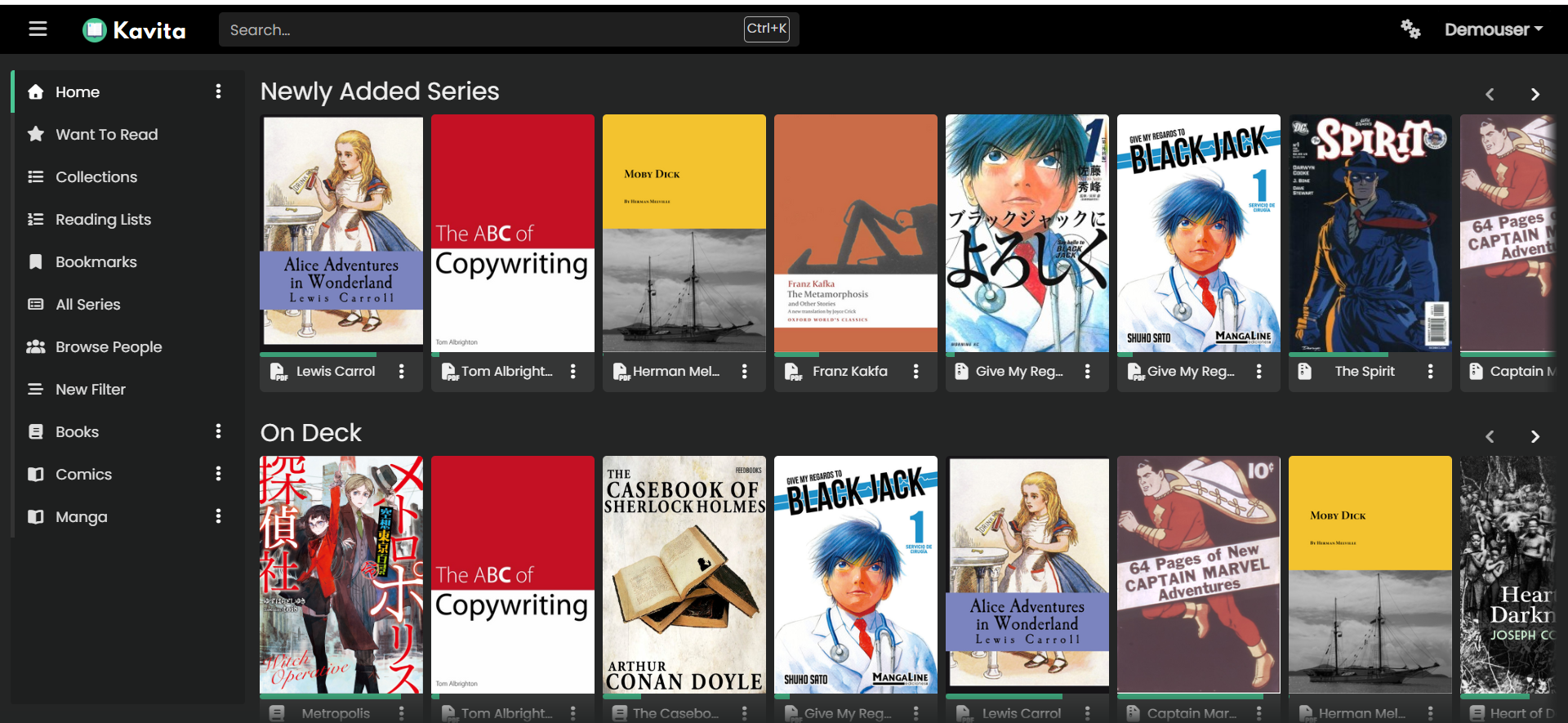This screenshot has width=1568, height=723.
Task: Open the Casebook of Sherlock Holmes cover
Action: pyautogui.click(x=684, y=575)
